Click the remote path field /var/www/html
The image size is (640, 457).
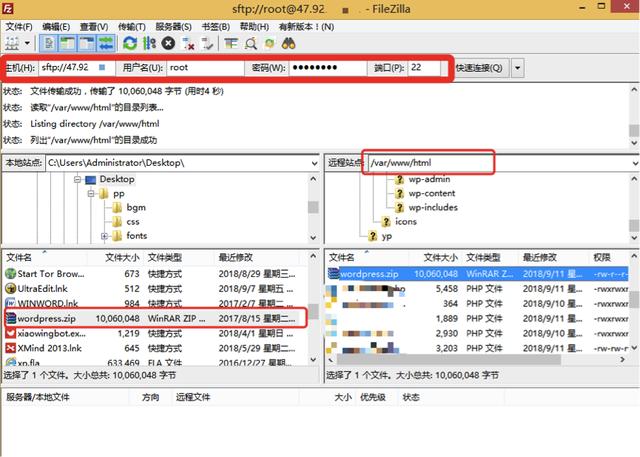[x=499, y=163]
